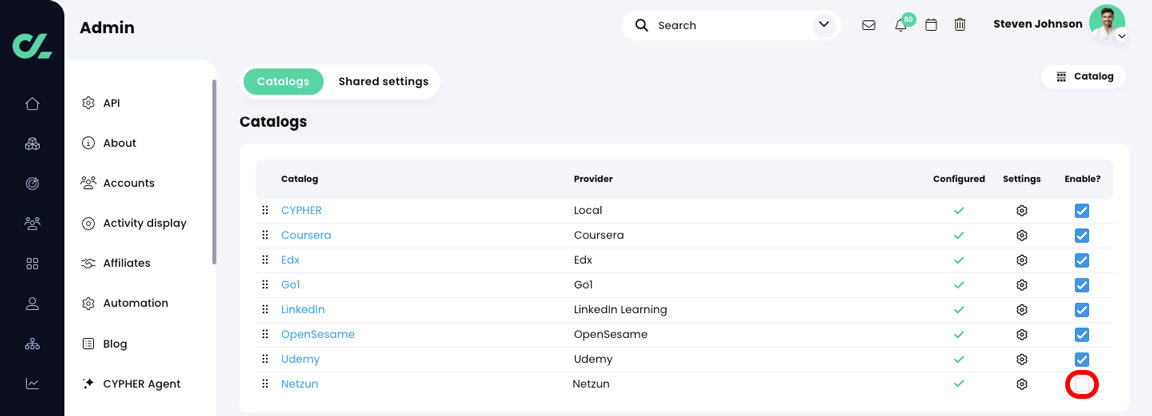Open settings gear for Udemy catalog
The height and width of the screenshot is (416, 1152).
coord(1022,359)
